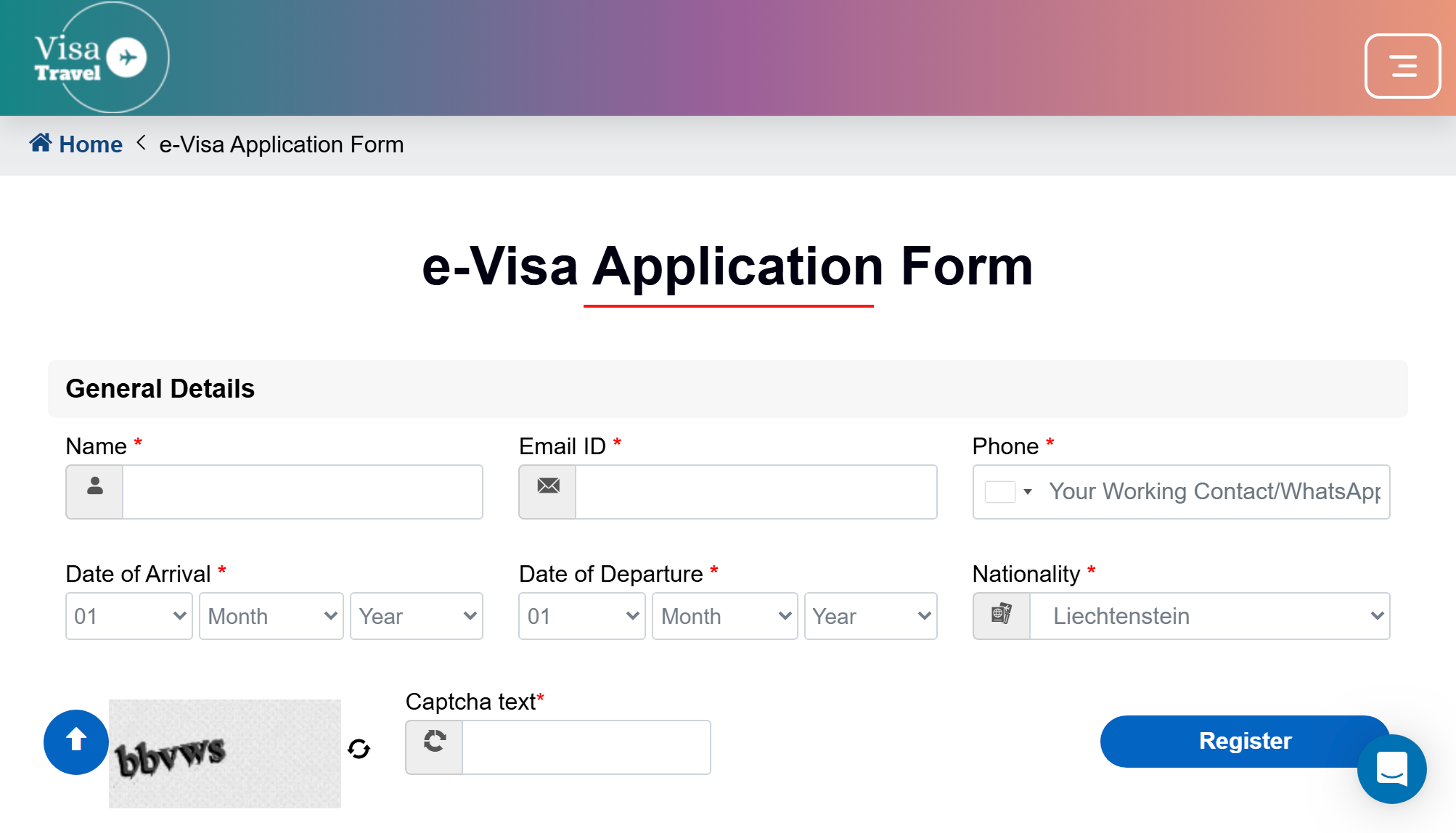Open the Nationality dropdown showing Liechtenstein

click(x=1210, y=616)
